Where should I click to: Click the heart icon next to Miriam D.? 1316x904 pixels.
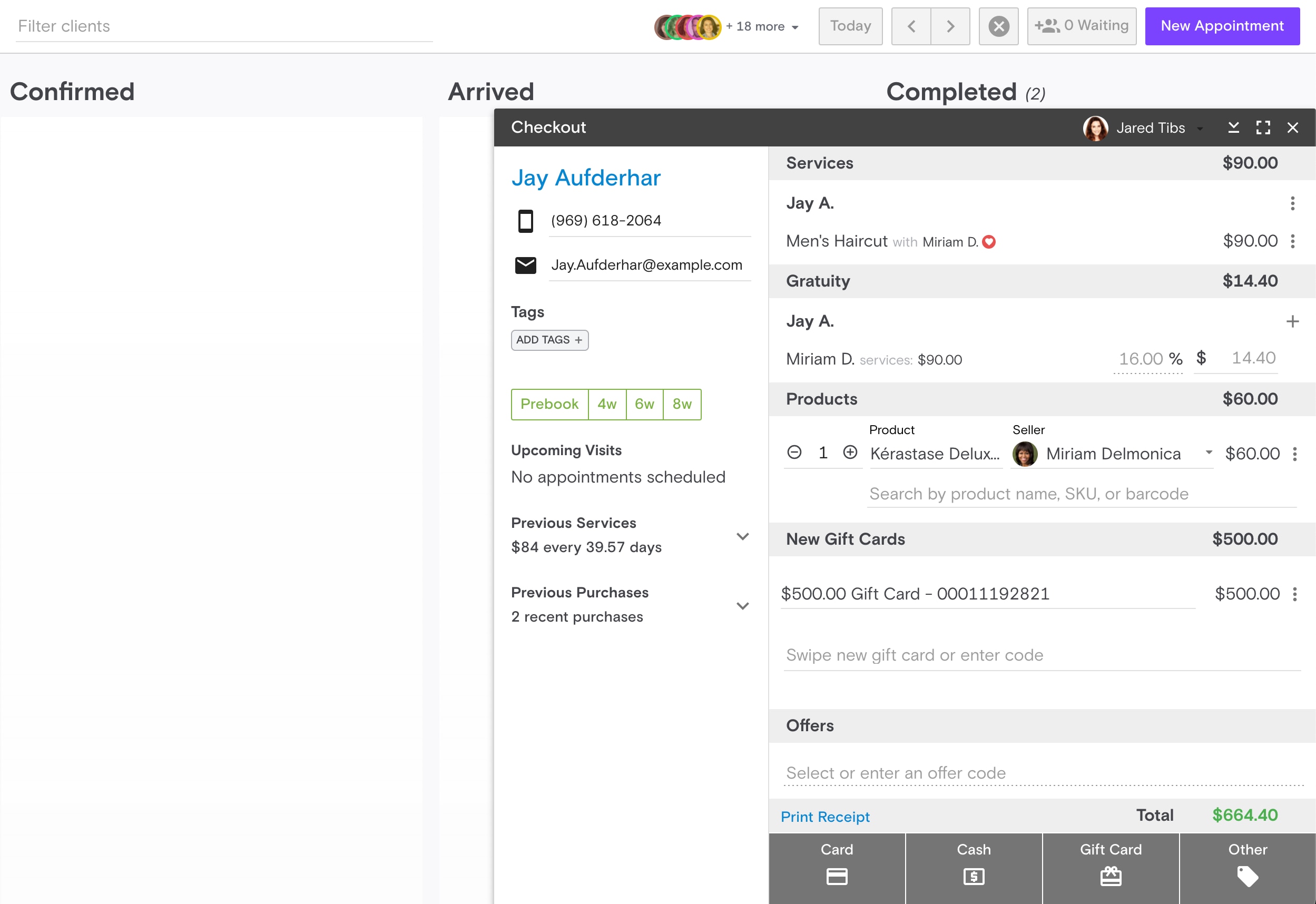pos(989,242)
